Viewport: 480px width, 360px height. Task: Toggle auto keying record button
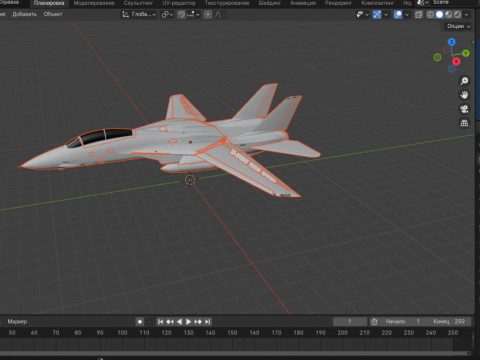[140, 322]
